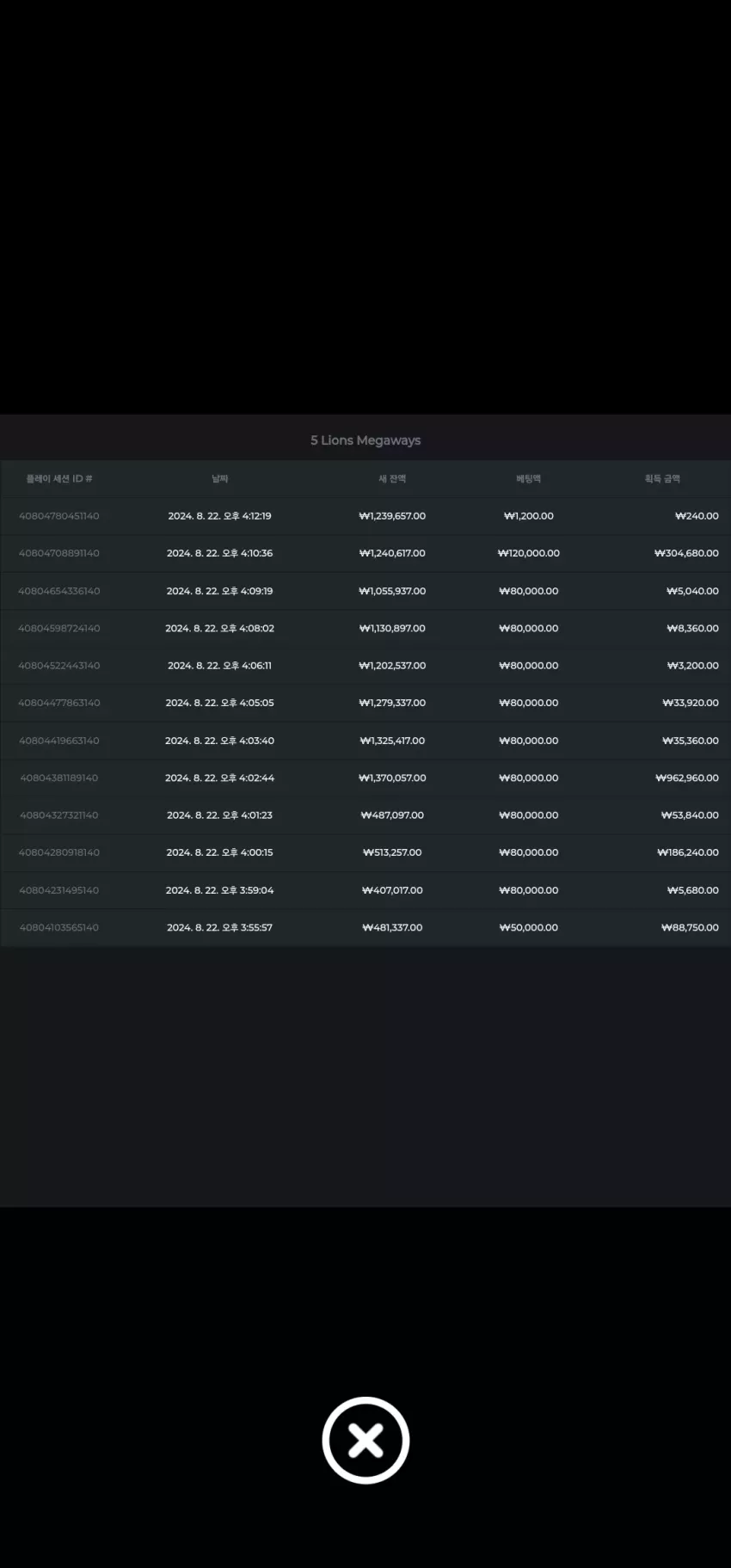Screen dimensions: 731x1568
Task: Click the 플레이 세션 ID # column header
Action: click(59, 479)
